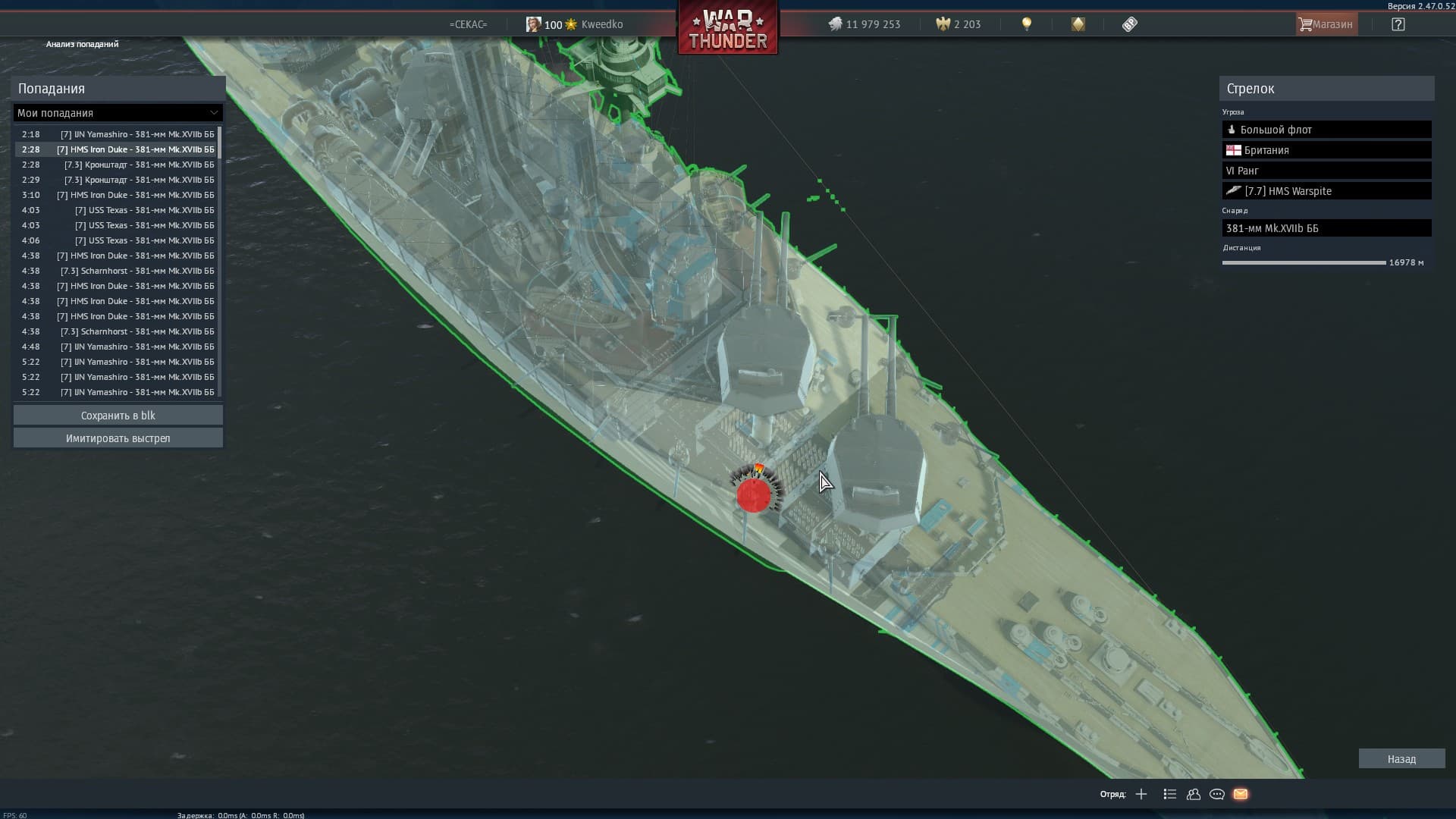This screenshot has height=819, width=1456.
Task: Click the Kweedko player name
Action: pyautogui.click(x=602, y=24)
